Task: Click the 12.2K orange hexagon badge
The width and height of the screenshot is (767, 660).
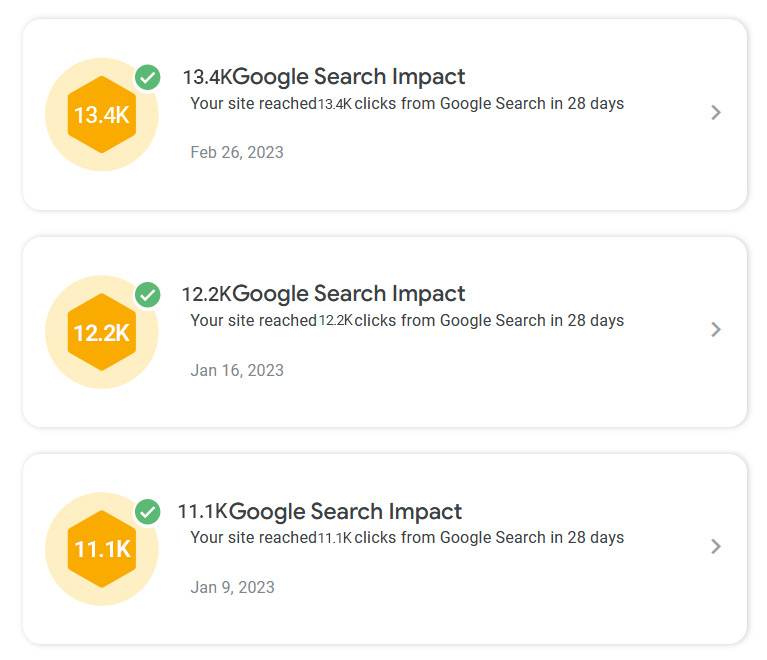Action: (102, 332)
